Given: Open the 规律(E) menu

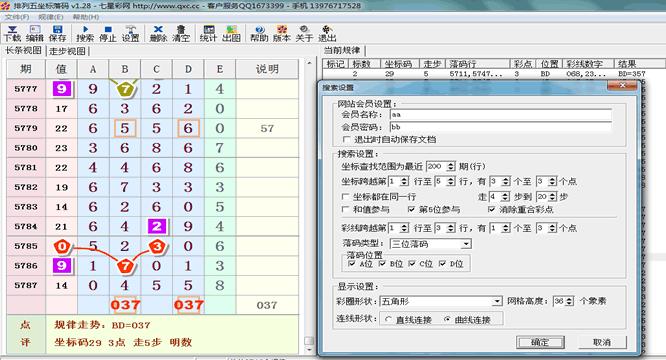Looking at the screenshot, I should (51, 17).
